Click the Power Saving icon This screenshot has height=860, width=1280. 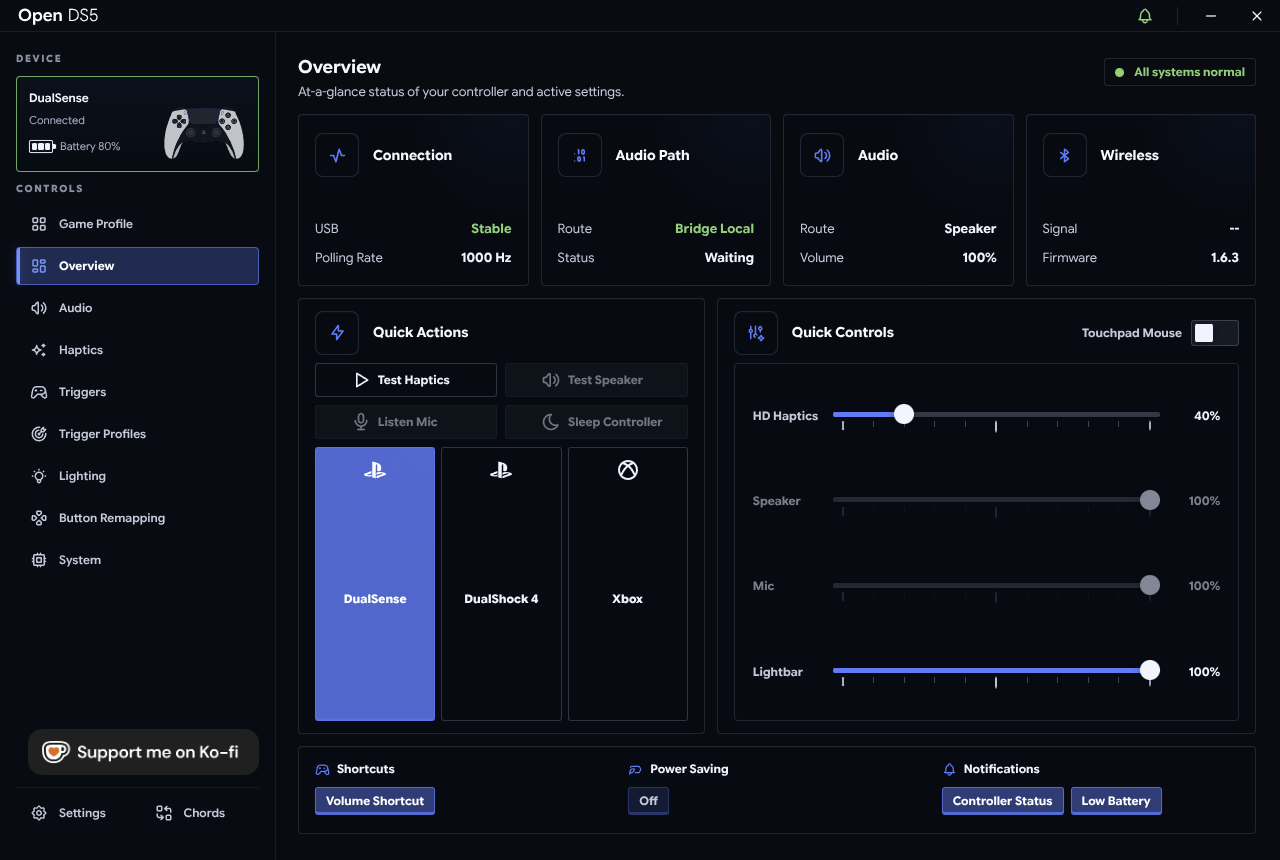(635, 770)
